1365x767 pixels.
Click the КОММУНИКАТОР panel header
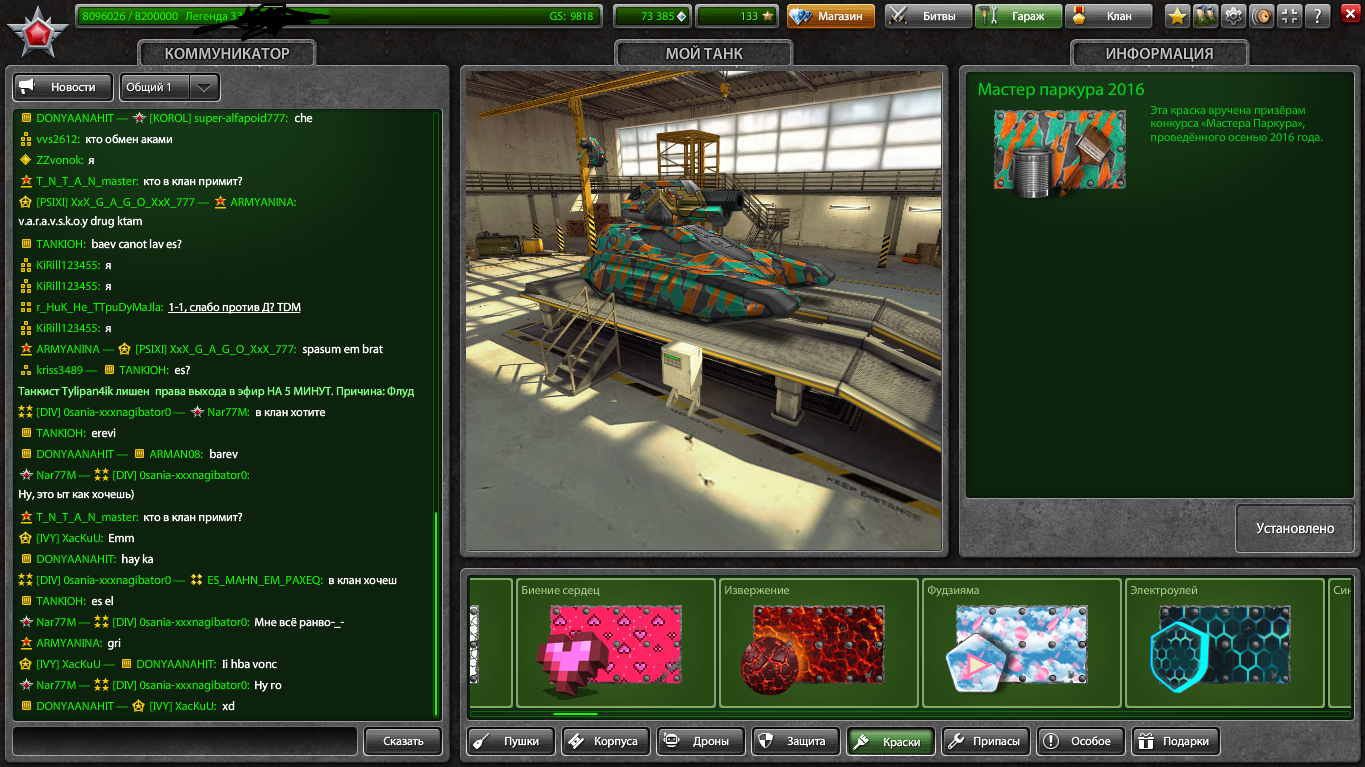pos(227,54)
